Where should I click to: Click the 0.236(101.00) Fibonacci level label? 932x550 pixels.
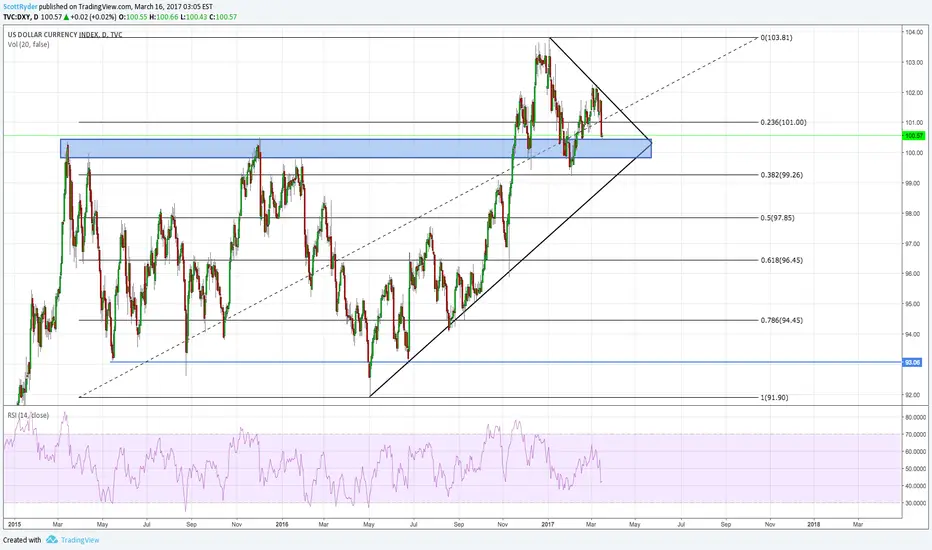click(x=783, y=122)
